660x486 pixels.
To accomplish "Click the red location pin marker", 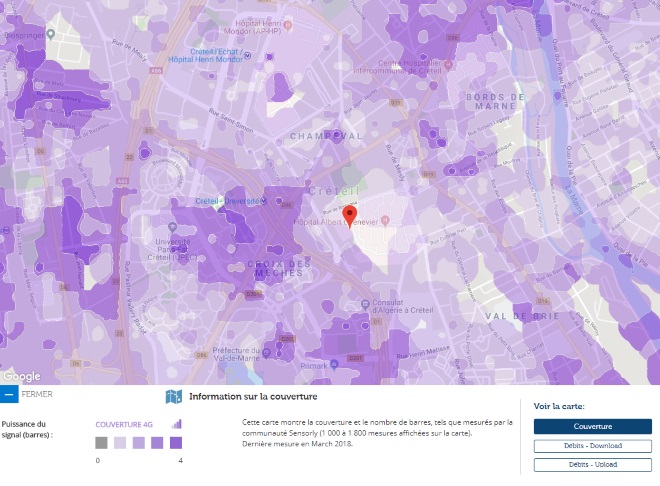I will click(x=349, y=217).
